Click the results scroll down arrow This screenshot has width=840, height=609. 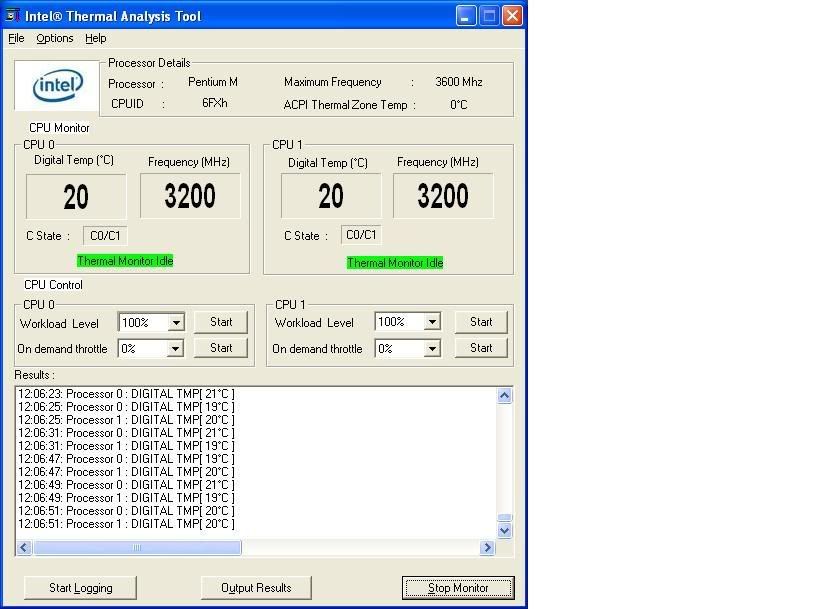(x=505, y=530)
